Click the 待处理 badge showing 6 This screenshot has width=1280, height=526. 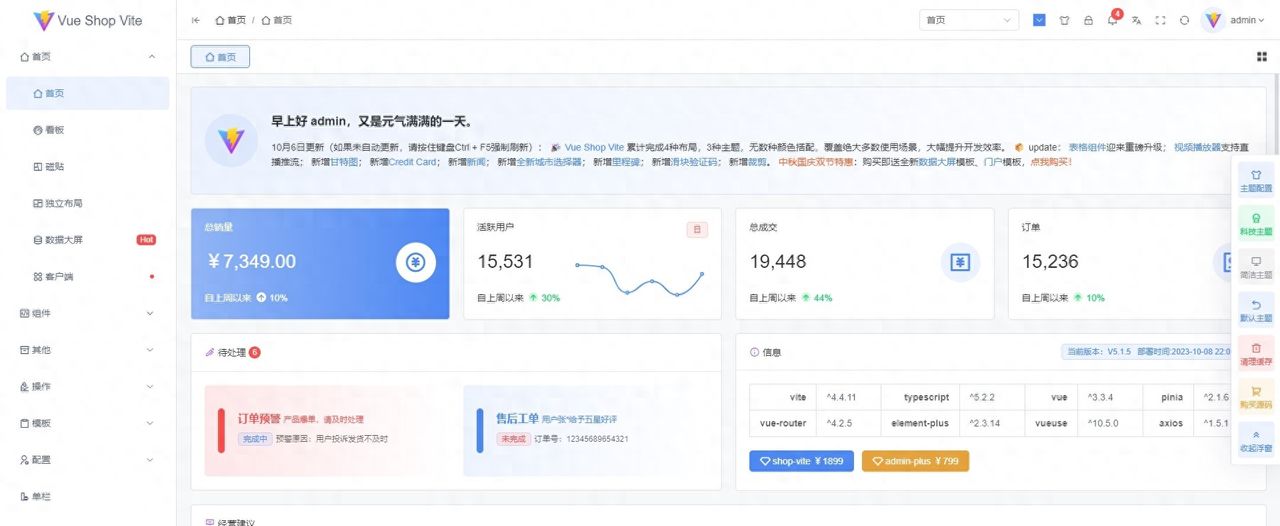(254, 352)
